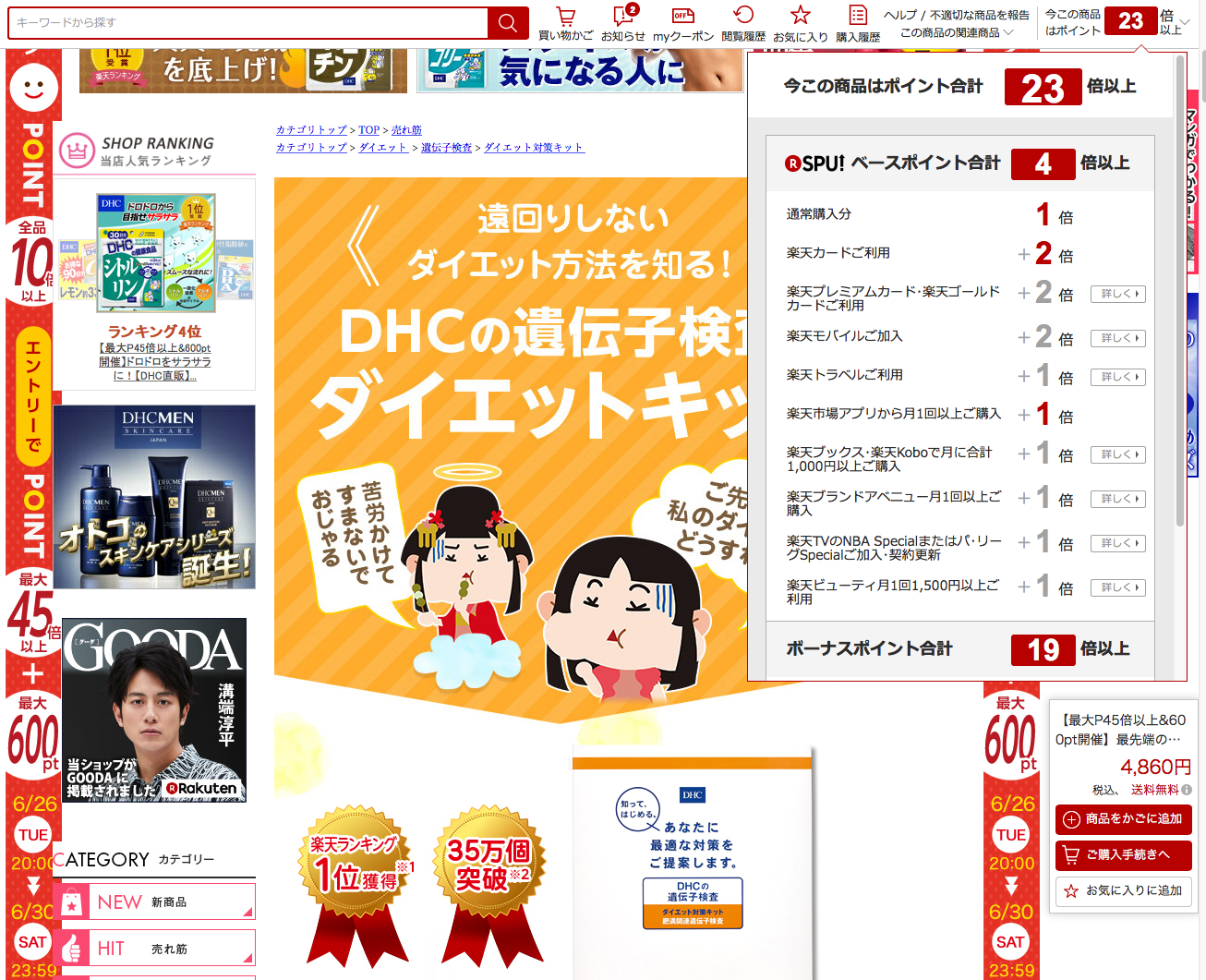The width and height of the screenshot is (1206, 980).
Task: Click TOP breadcrumb link
Action: 369,130
